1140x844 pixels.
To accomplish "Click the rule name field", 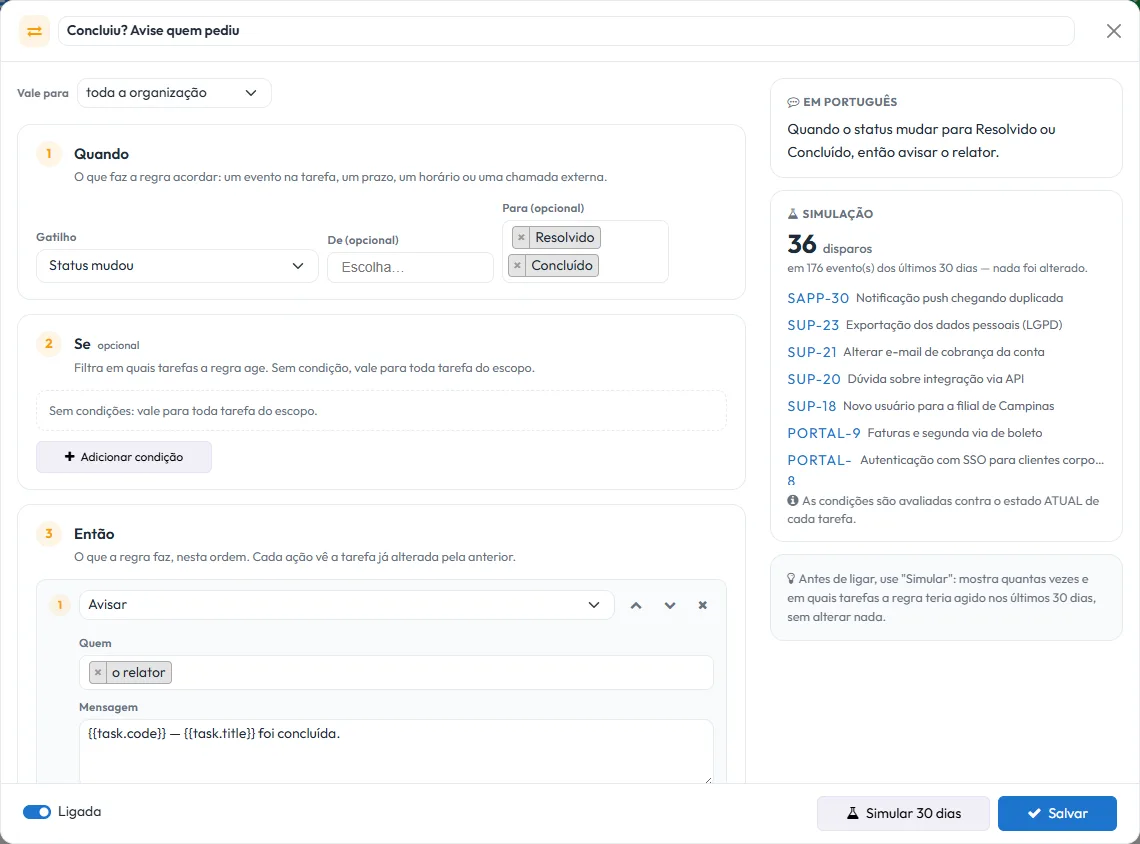I will [566, 31].
